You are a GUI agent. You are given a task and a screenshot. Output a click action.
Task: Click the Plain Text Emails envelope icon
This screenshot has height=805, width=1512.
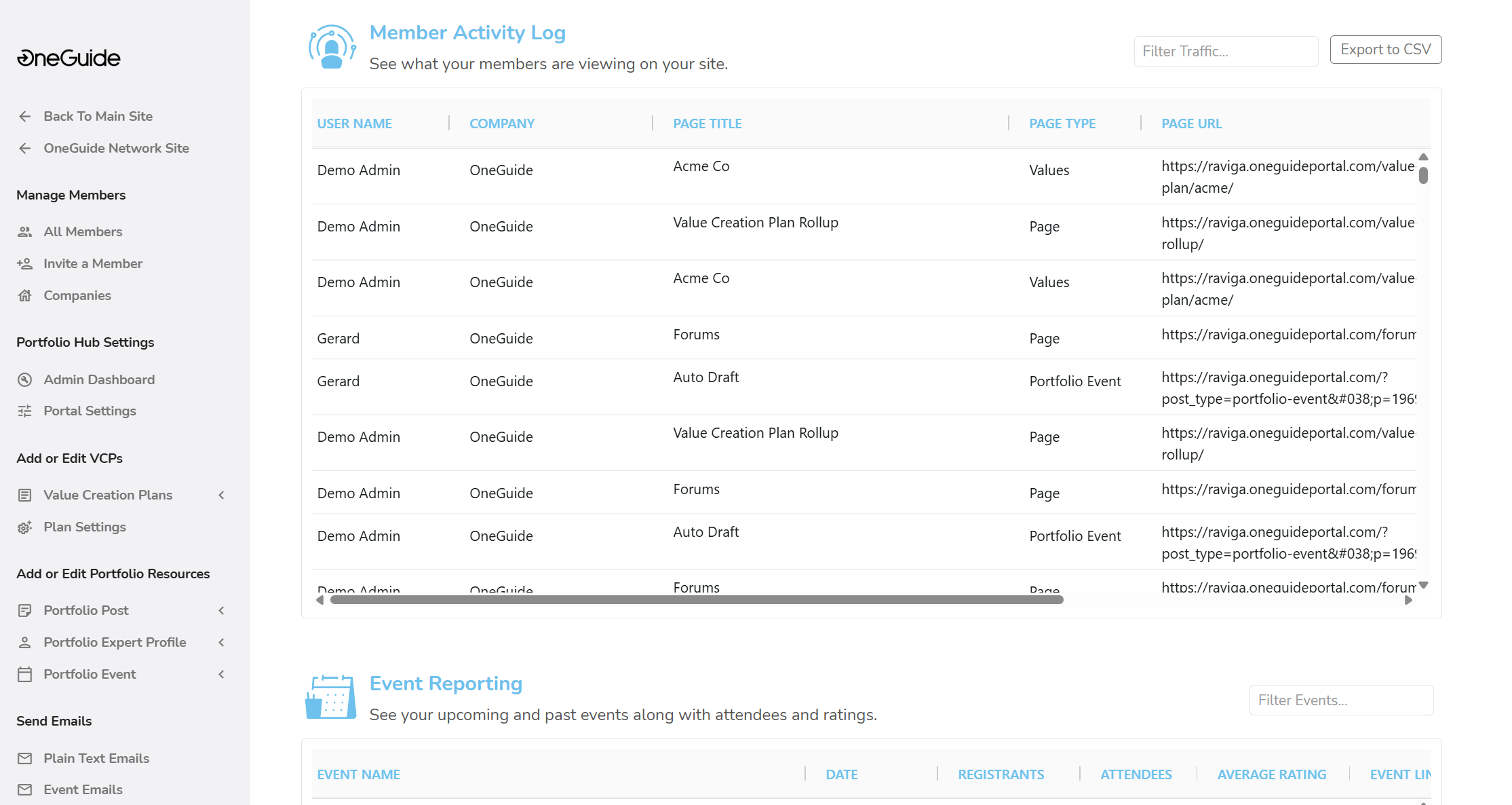(25, 758)
